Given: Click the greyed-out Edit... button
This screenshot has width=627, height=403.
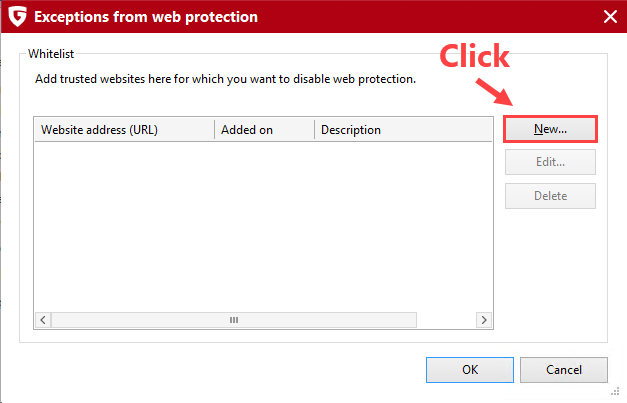Looking at the screenshot, I should coord(550,162).
